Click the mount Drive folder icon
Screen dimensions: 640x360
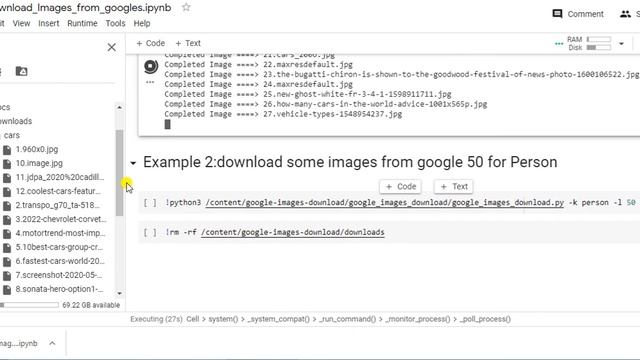pyautogui.click(x=21, y=71)
